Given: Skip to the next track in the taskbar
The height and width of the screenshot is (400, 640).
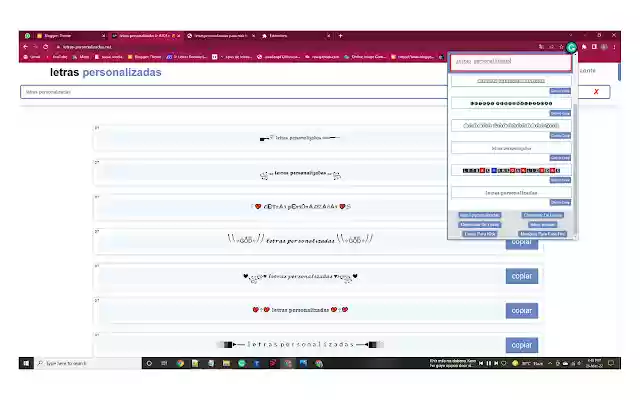Looking at the screenshot, I should pos(496,363).
